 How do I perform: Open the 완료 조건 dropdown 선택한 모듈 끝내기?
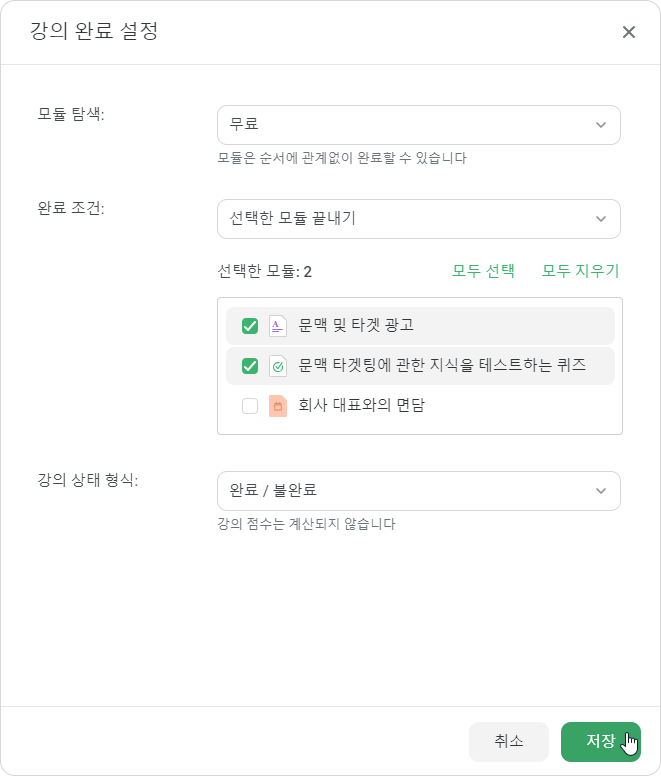419,219
